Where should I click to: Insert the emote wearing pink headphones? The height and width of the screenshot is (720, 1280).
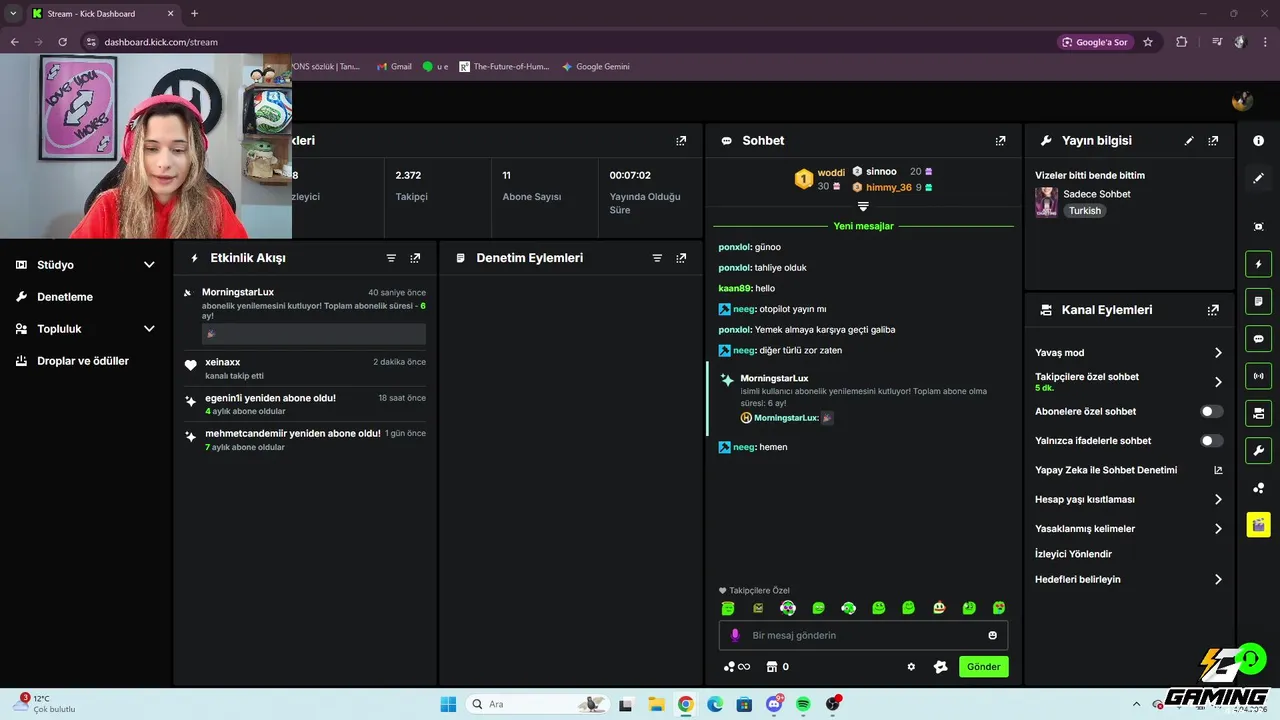click(x=788, y=608)
